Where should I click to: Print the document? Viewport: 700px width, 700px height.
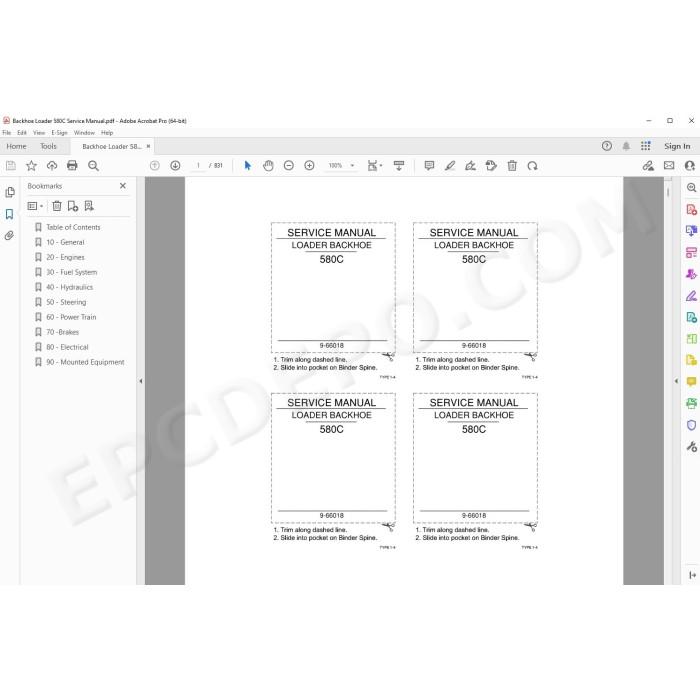[72, 166]
